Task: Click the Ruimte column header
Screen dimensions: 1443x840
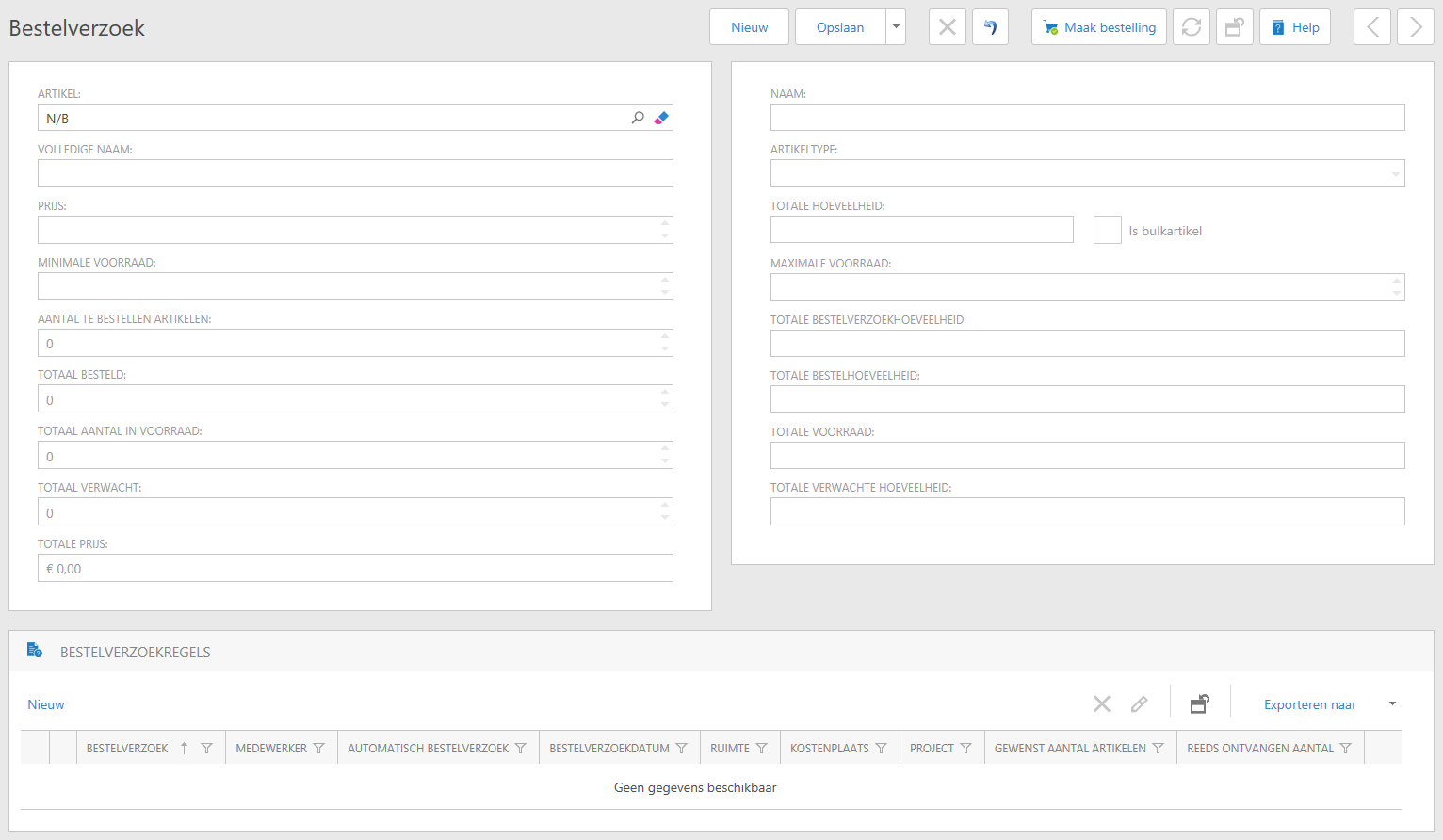Action: (729, 749)
